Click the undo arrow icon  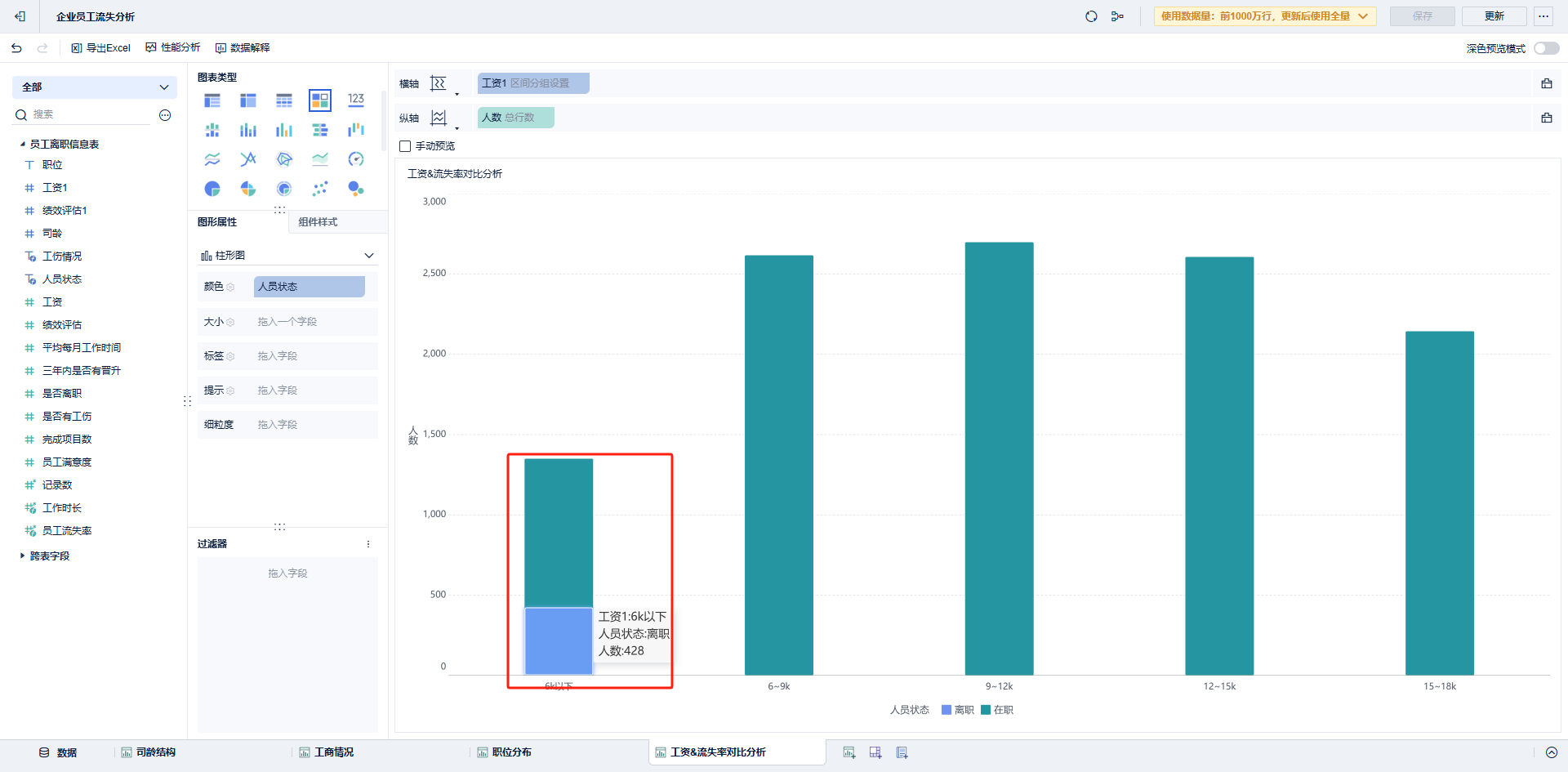tap(16, 48)
